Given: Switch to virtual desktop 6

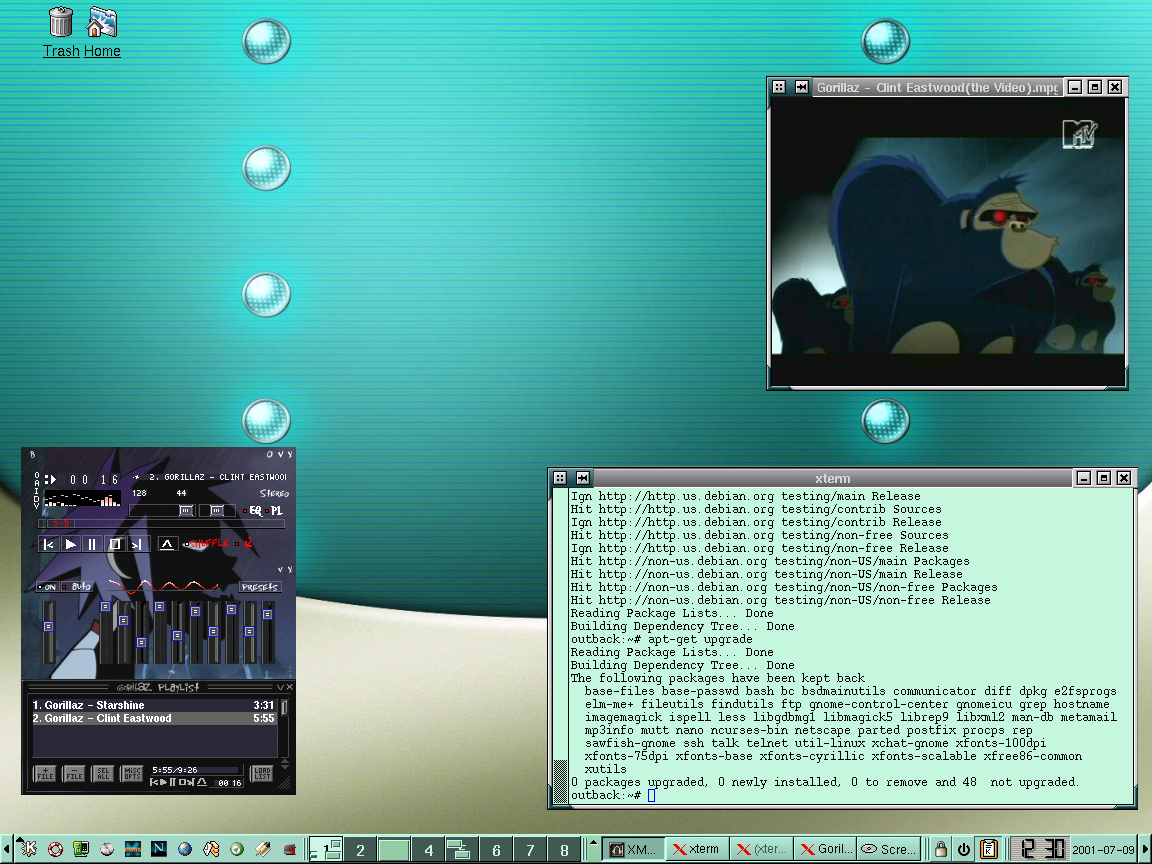Looking at the screenshot, I should pos(497,850).
